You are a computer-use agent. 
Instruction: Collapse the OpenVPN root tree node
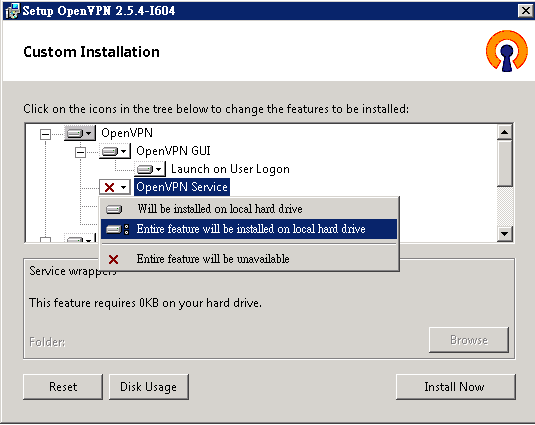(x=45, y=134)
